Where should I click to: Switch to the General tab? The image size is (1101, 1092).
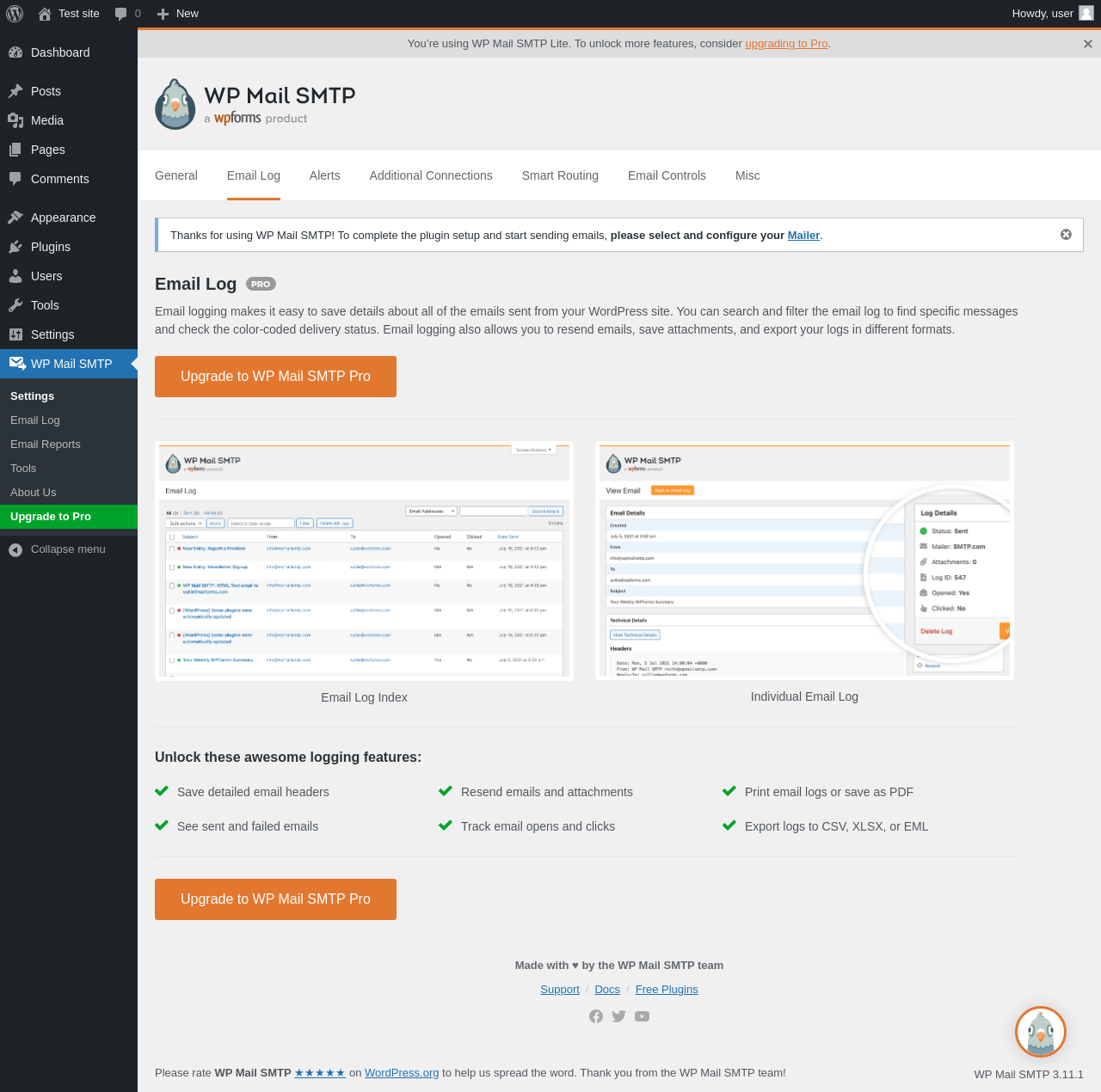[x=176, y=175]
